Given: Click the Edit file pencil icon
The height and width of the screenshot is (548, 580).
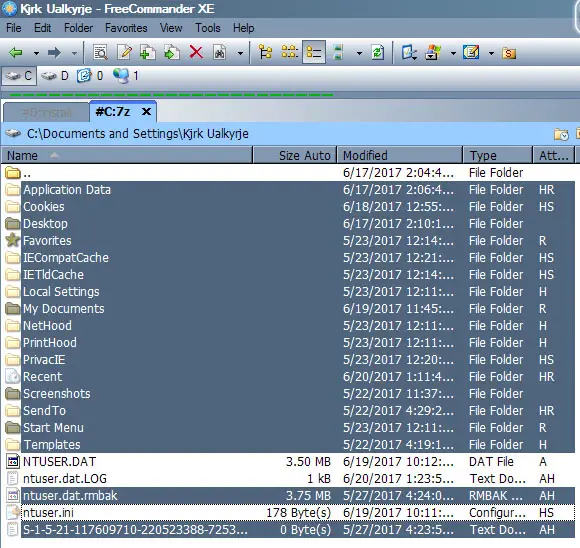Looking at the screenshot, I should click(124, 53).
